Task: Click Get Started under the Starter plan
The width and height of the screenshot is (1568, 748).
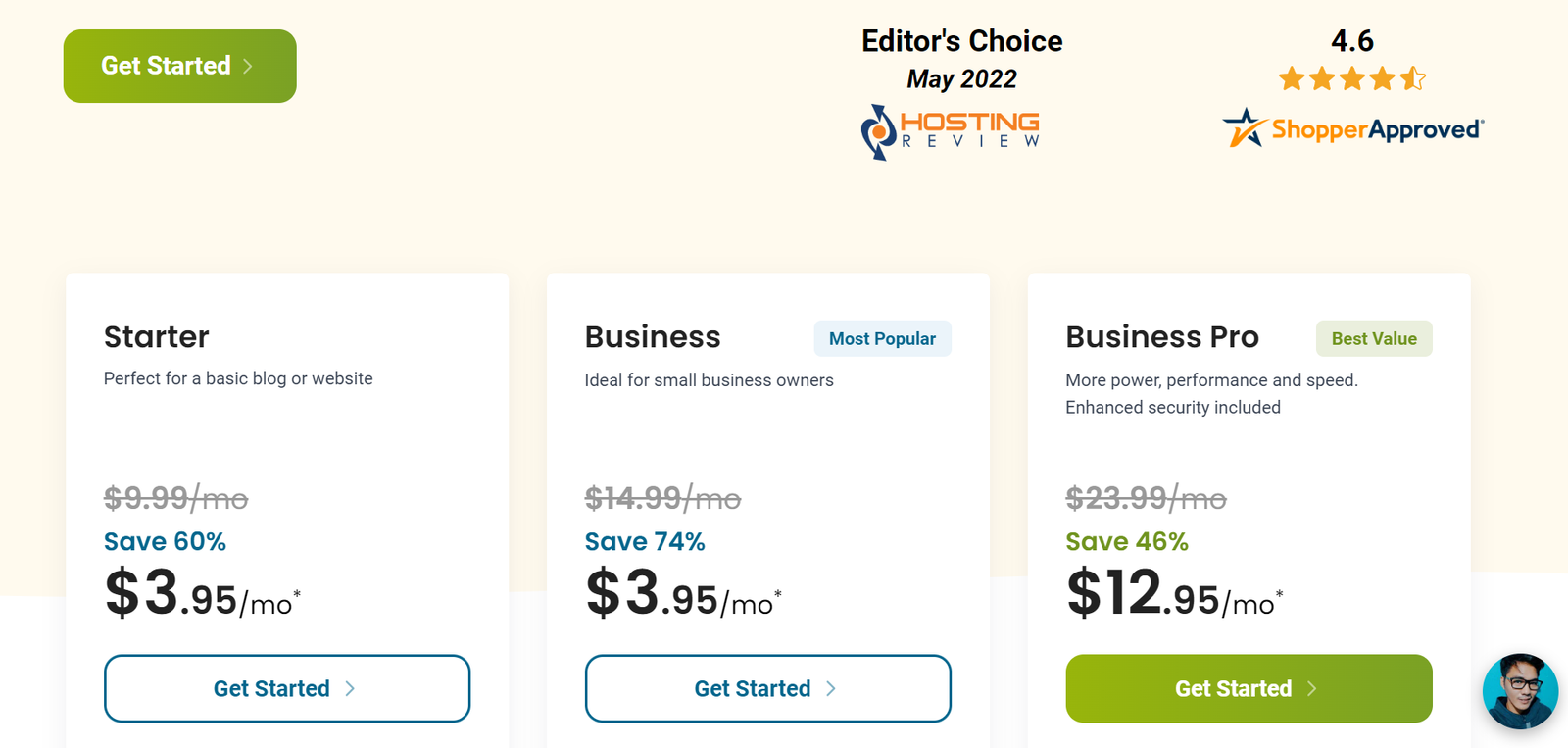Action: [286, 688]
